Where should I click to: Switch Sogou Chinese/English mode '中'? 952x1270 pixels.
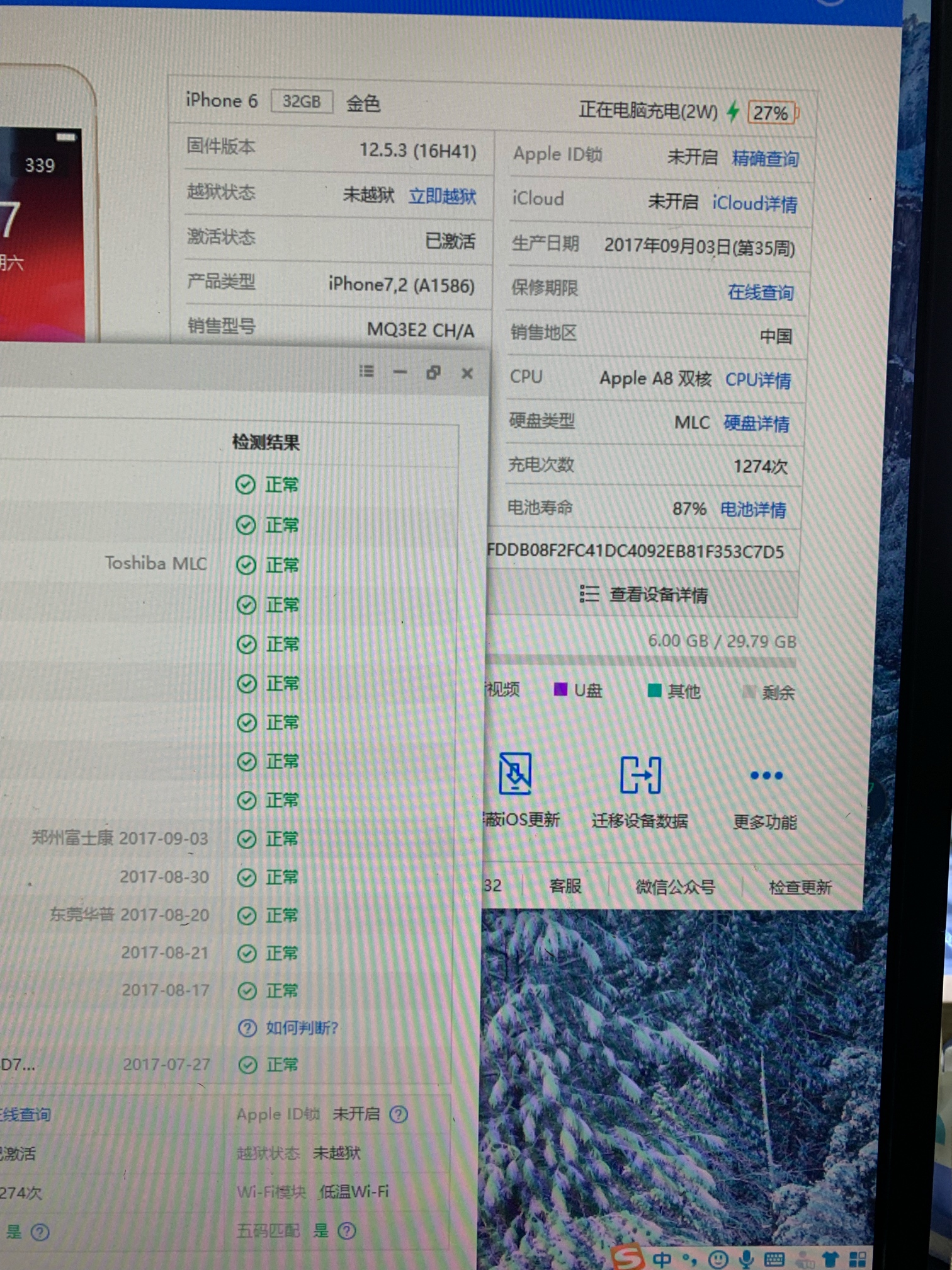tap(661, 1259)
